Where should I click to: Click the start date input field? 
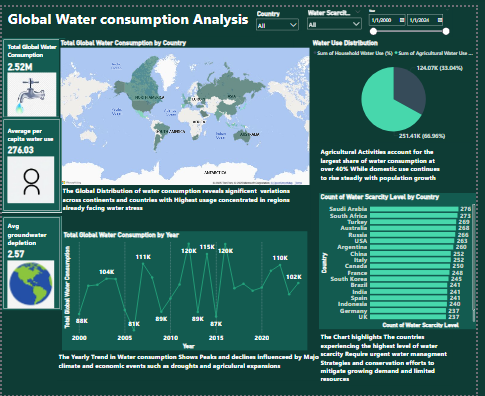(387, 20)
